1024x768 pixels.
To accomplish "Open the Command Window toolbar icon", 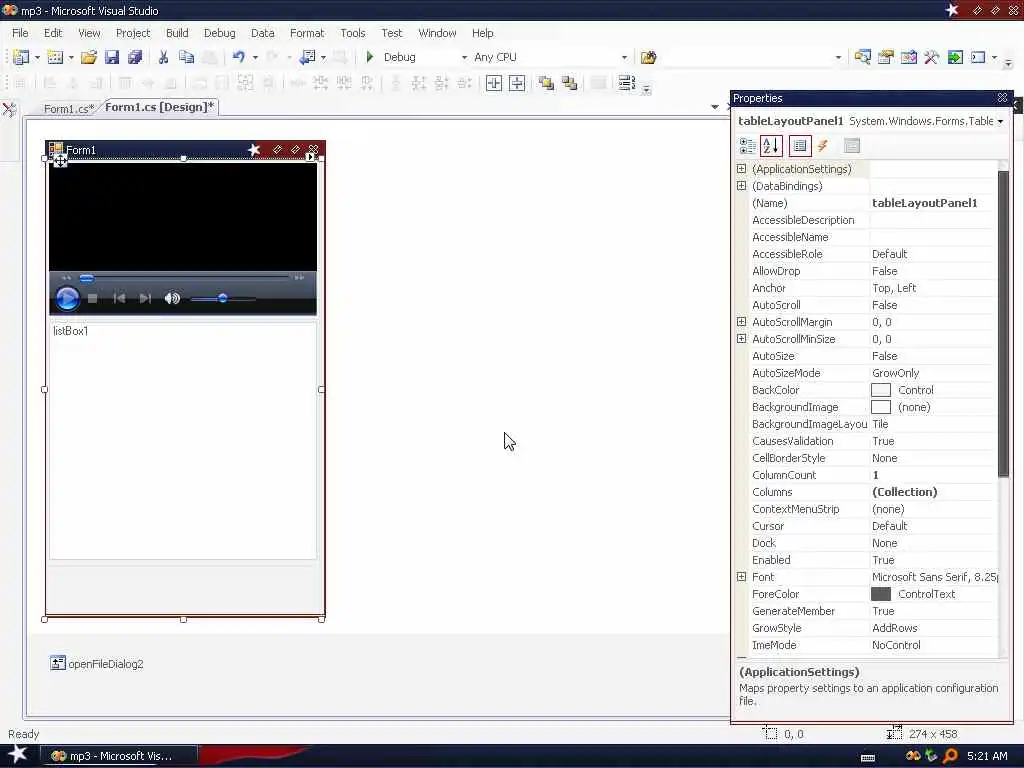I will tap(978, 57).
